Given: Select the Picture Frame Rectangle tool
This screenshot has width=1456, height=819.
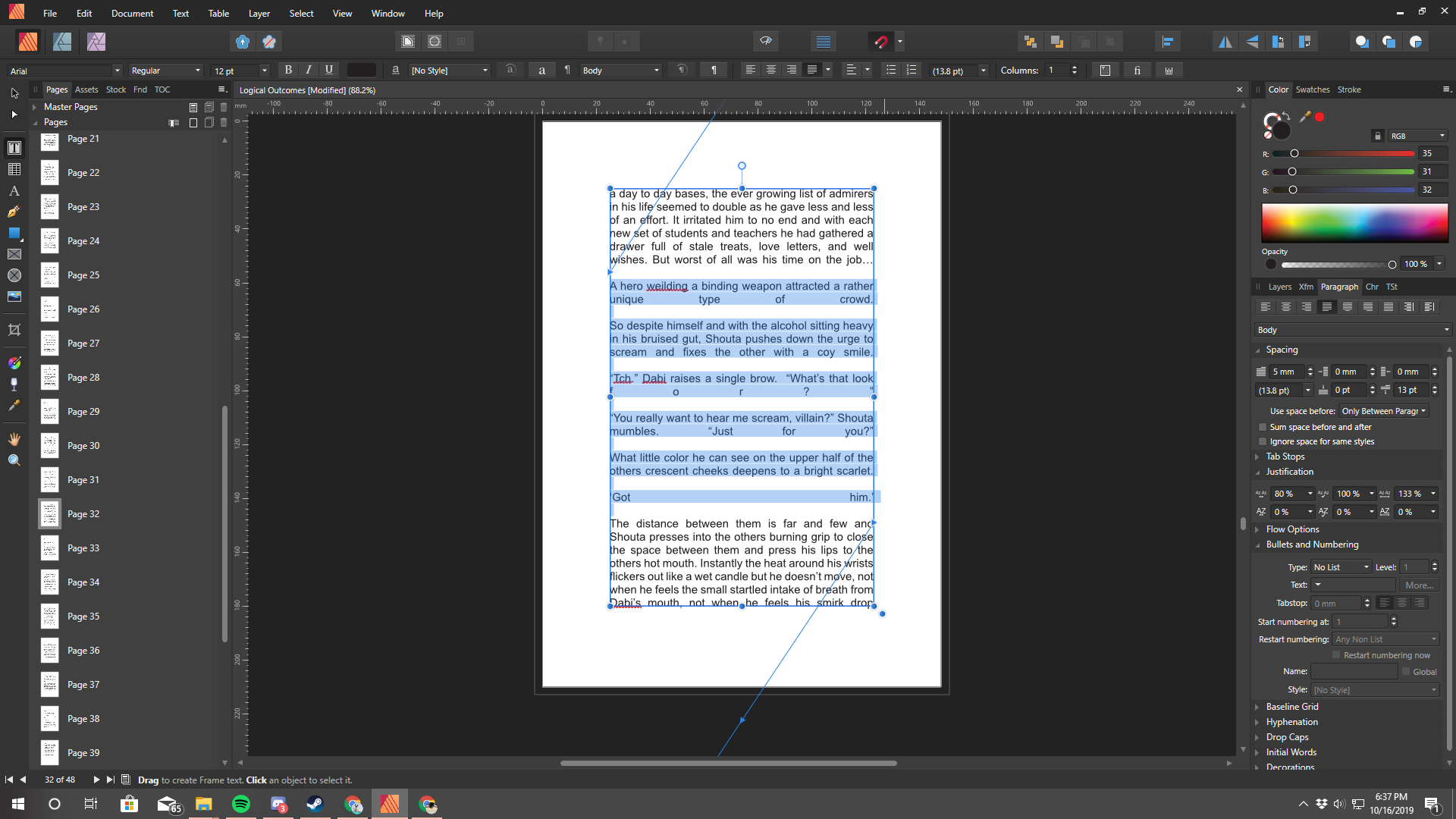Looking at the screenshot, I should [14, 254].
